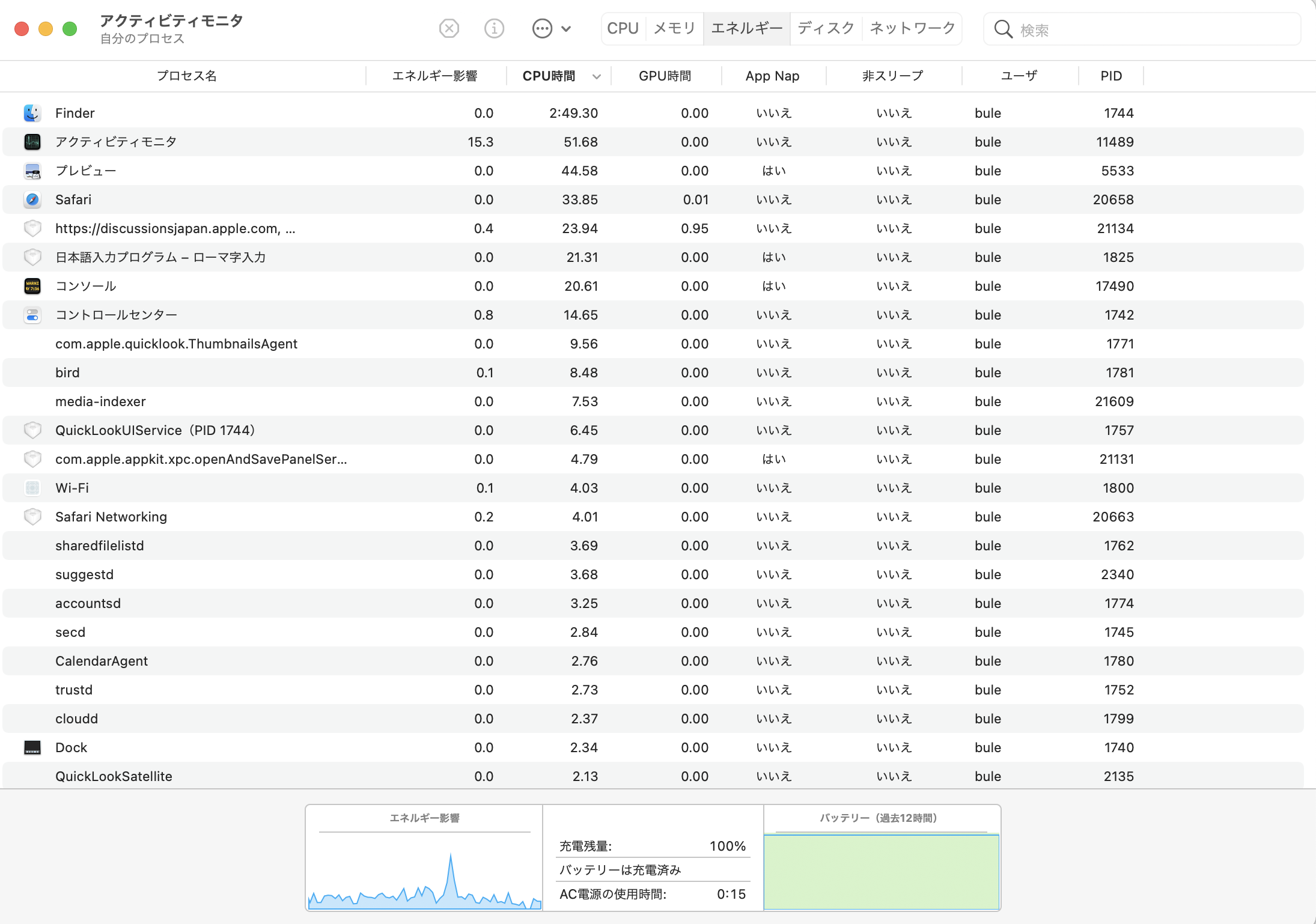Click the battery history green graph
The width and height of the screenshot is (1316, 924).
(881, 871)
